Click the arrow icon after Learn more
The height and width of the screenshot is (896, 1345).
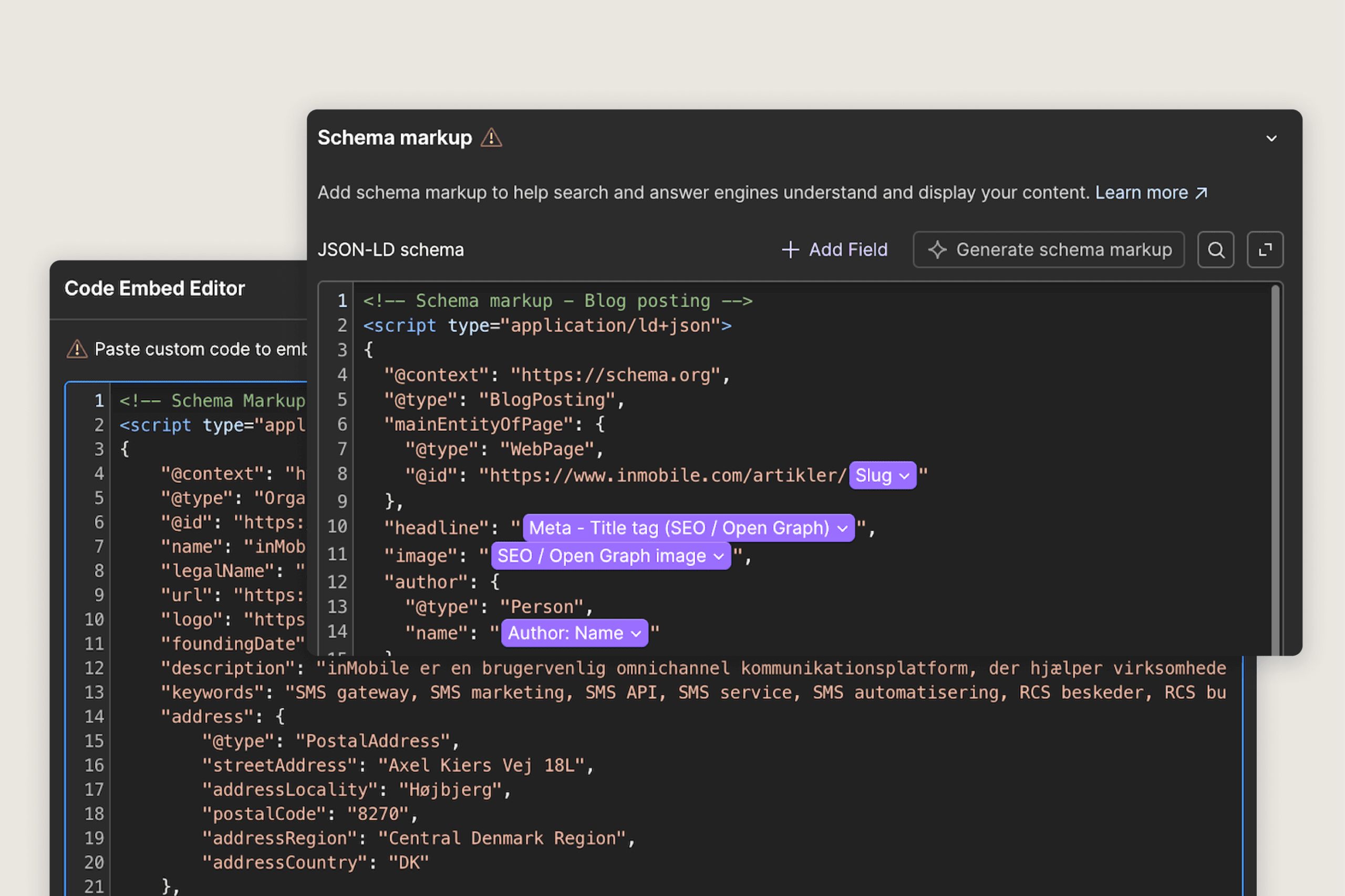coord(1202,193)
